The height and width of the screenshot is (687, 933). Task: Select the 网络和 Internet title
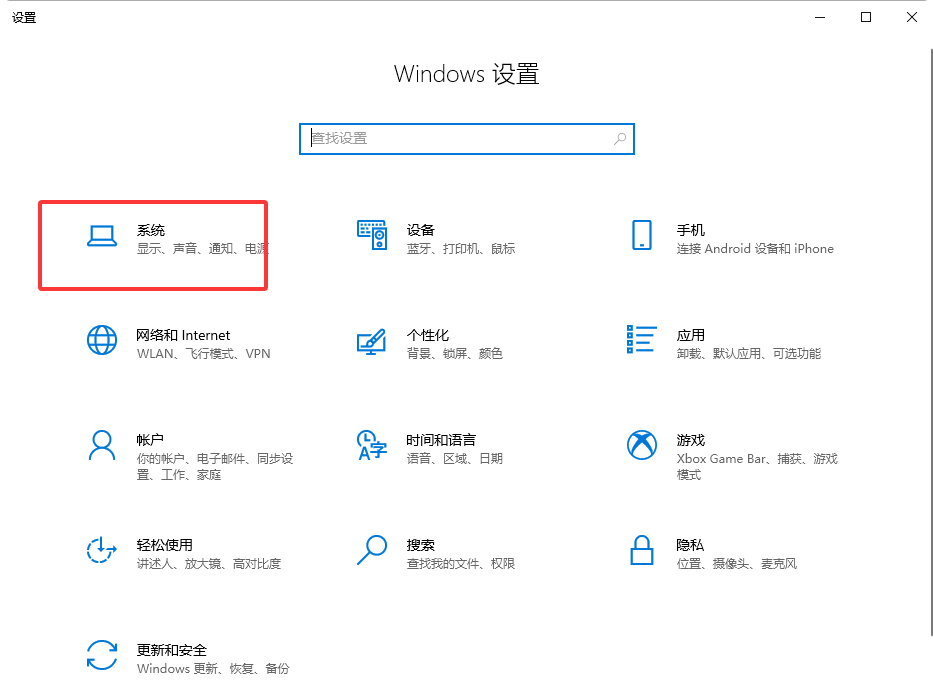tap(183, 335)
